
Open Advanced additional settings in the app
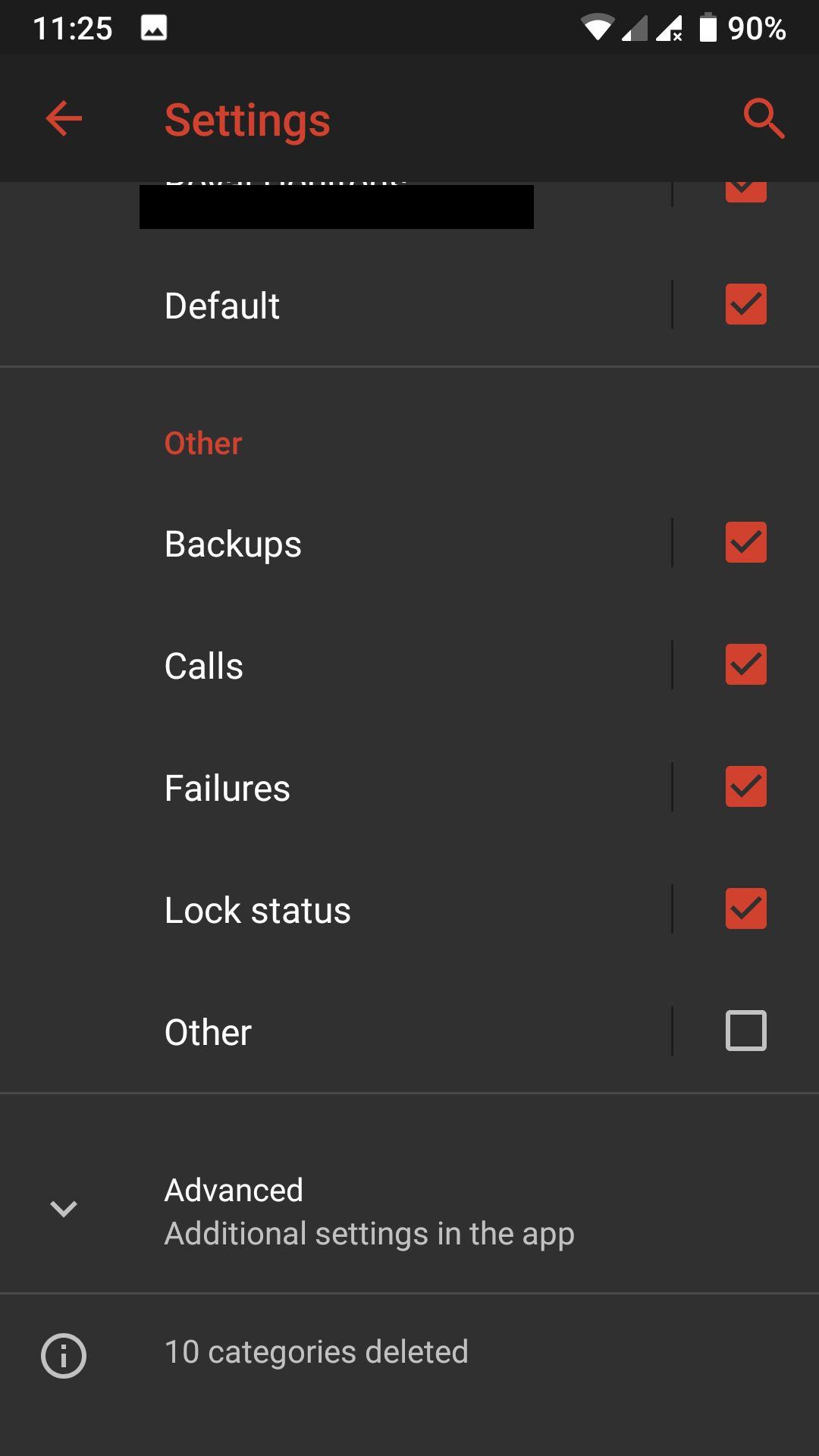[x=369, y=1211]
